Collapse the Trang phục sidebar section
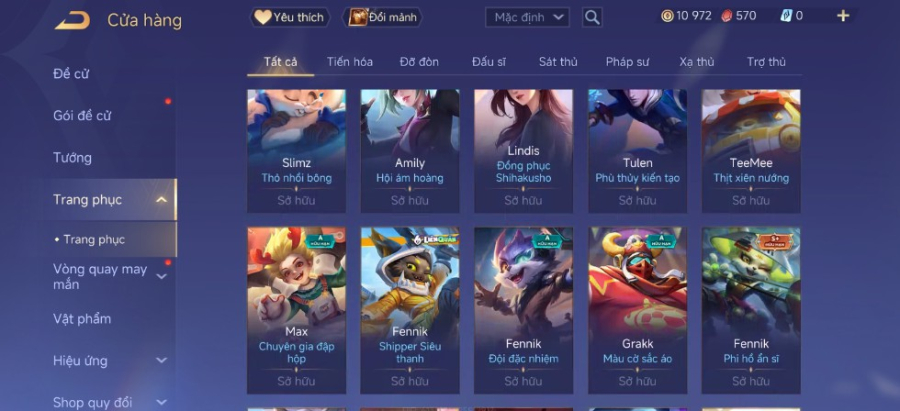The image size is (900, 411). 162,200
